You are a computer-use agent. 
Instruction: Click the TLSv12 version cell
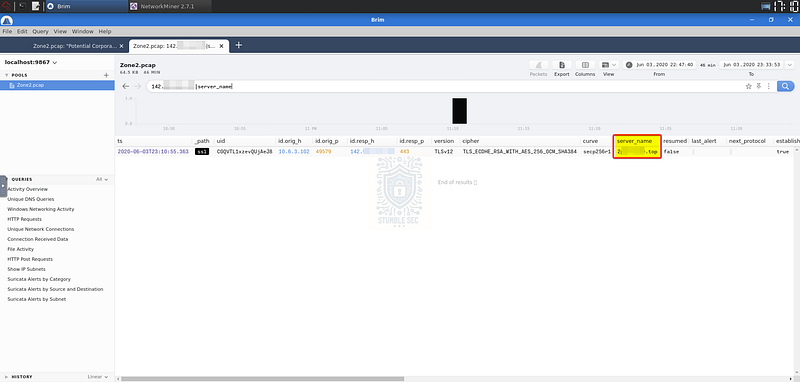(443, 151)
